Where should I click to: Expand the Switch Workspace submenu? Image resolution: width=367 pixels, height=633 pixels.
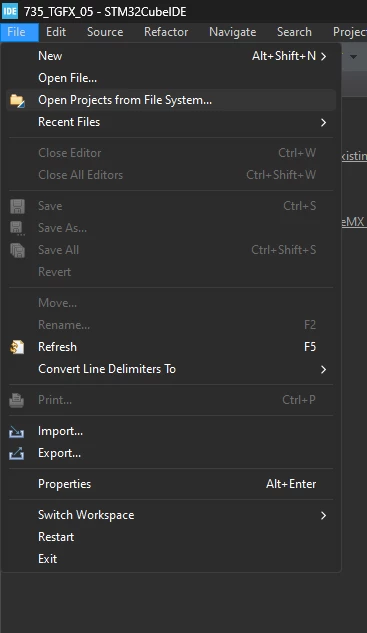(x=323, y=516)
